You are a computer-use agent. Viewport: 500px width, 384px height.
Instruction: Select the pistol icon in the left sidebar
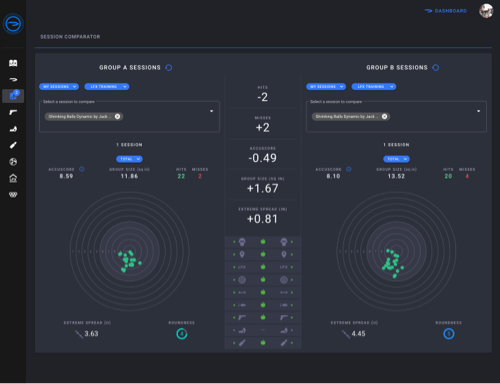pyautogui.click(x=13, y=112)
